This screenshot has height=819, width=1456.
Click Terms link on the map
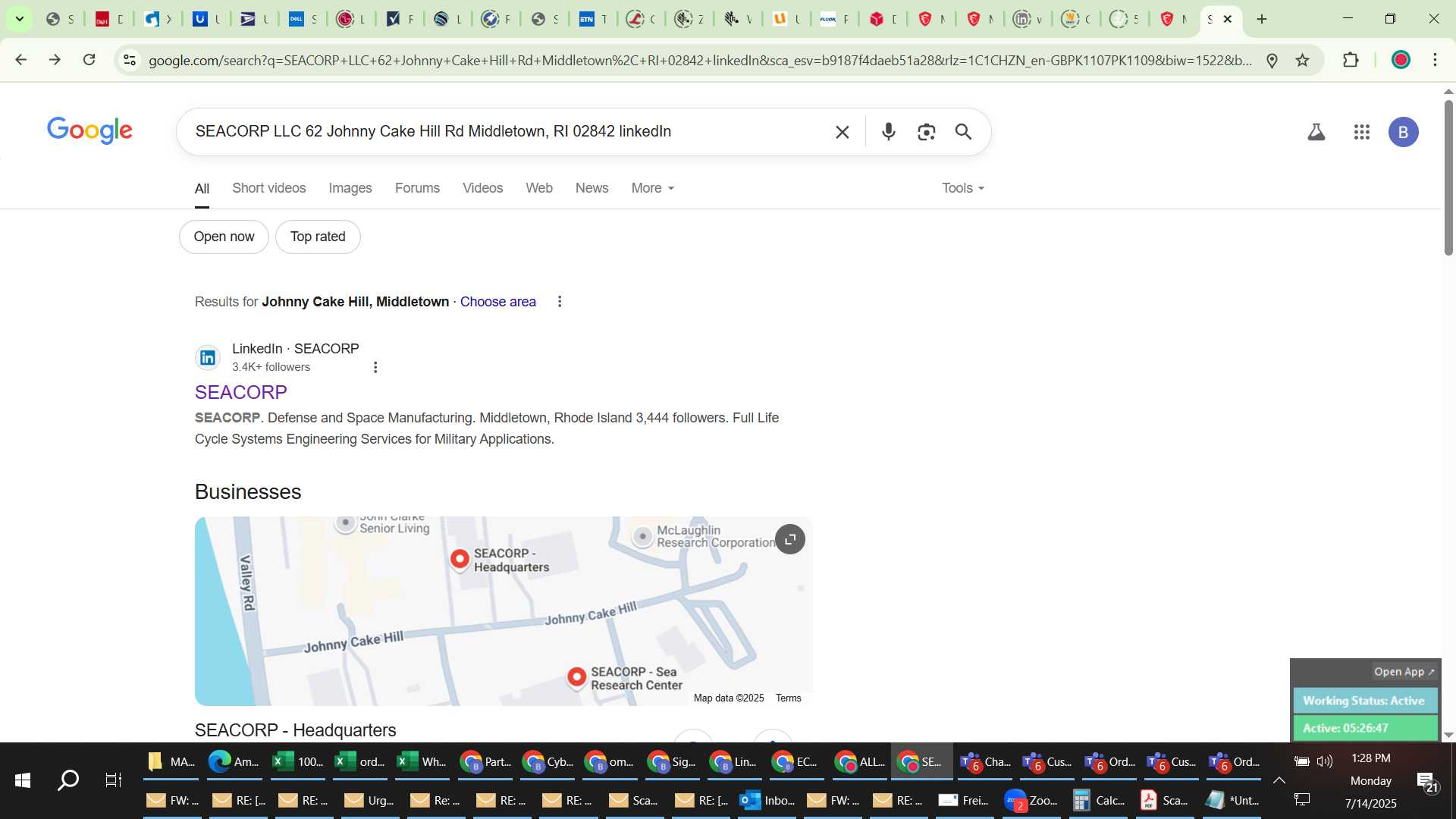[x=789, y=698]
